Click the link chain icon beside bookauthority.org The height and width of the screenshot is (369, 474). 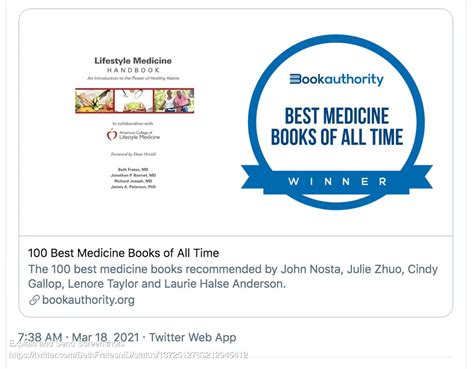34,300
